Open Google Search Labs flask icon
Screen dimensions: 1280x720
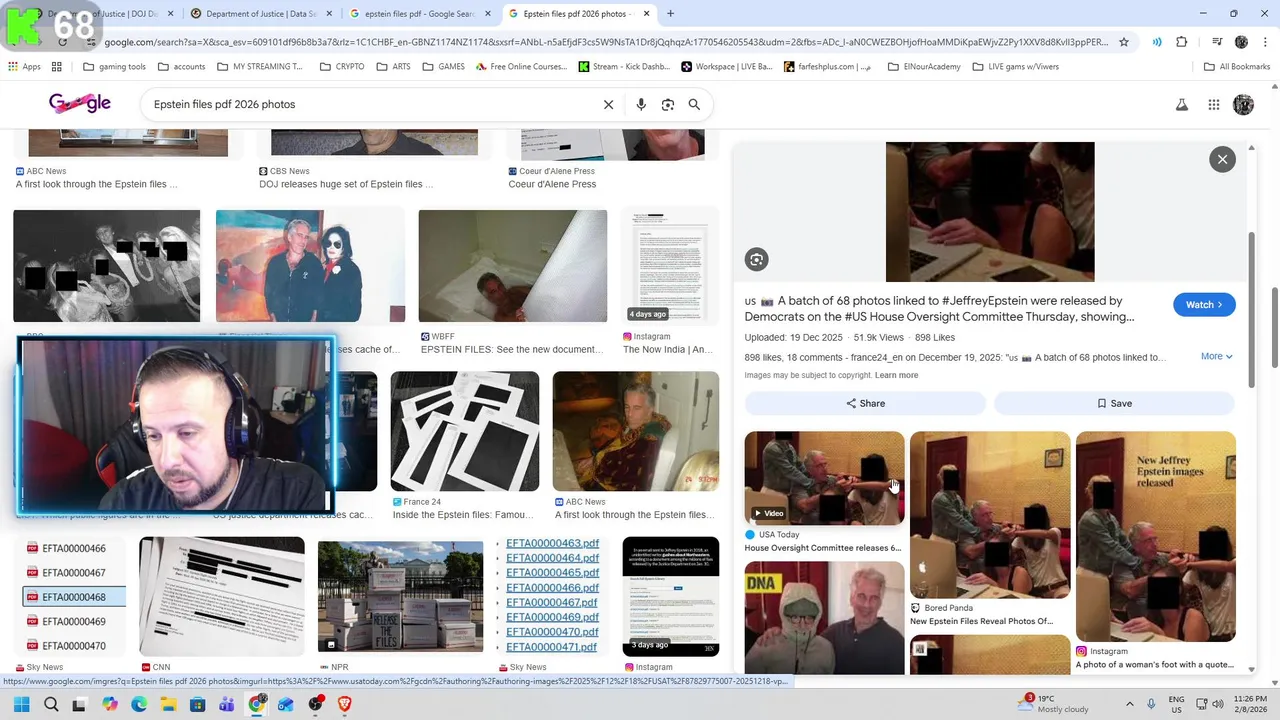pos(1182,104)
